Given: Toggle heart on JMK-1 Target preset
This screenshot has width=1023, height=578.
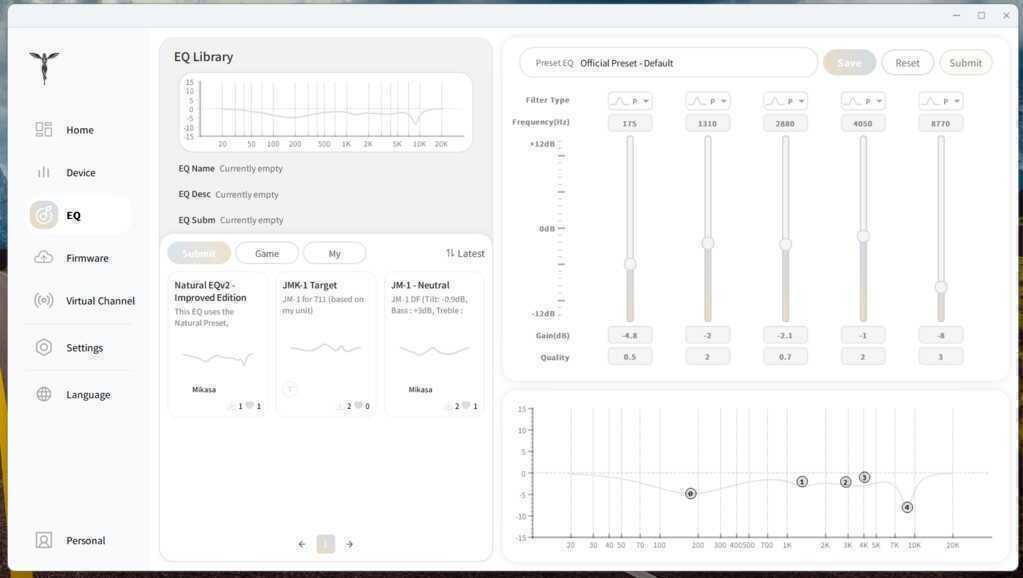Looking at the screenshot, I should pyautogui.click(x=358, y=407).
